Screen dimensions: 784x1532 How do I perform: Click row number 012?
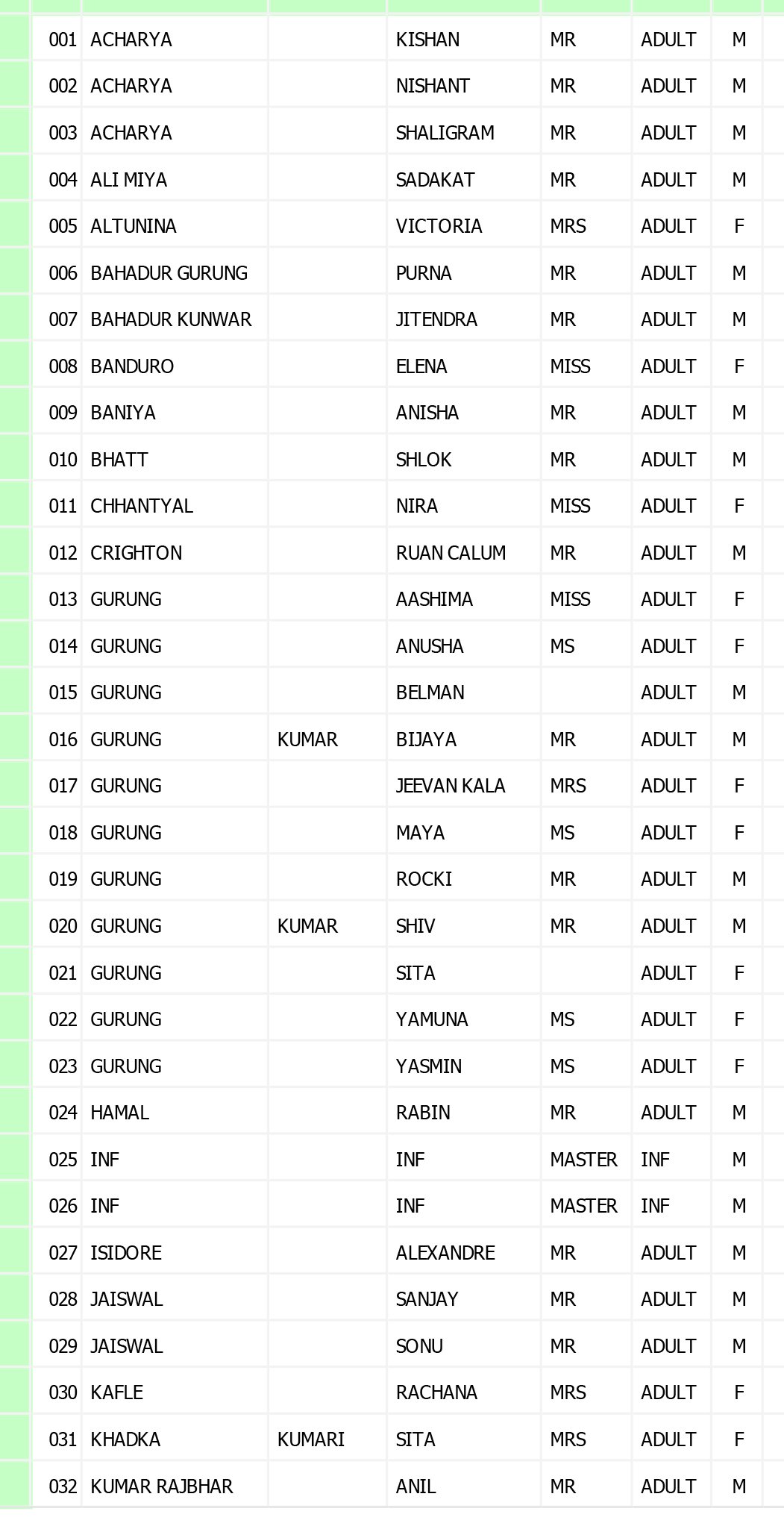[63, 553]
